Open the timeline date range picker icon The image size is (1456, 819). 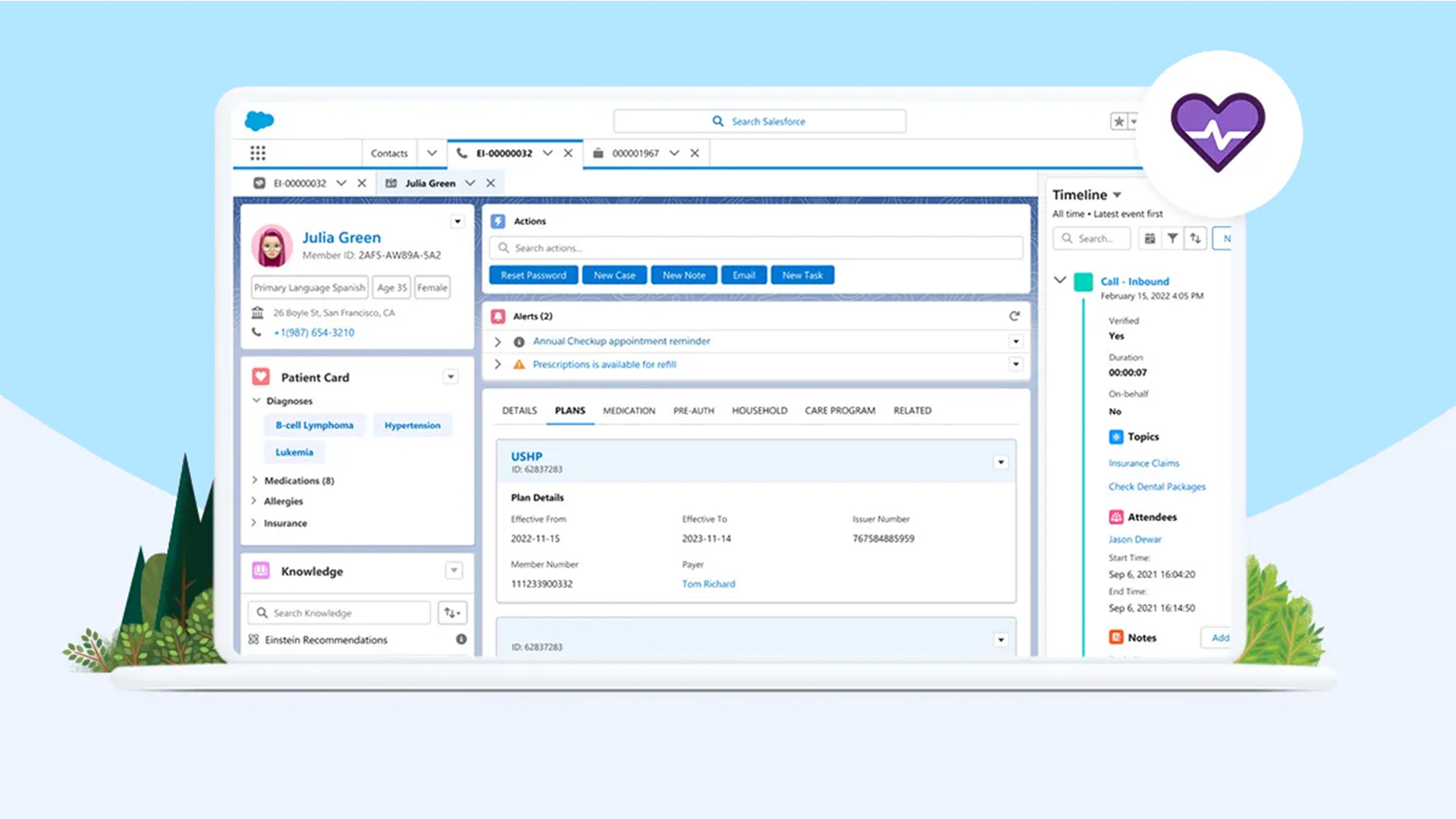(1150, 237)
